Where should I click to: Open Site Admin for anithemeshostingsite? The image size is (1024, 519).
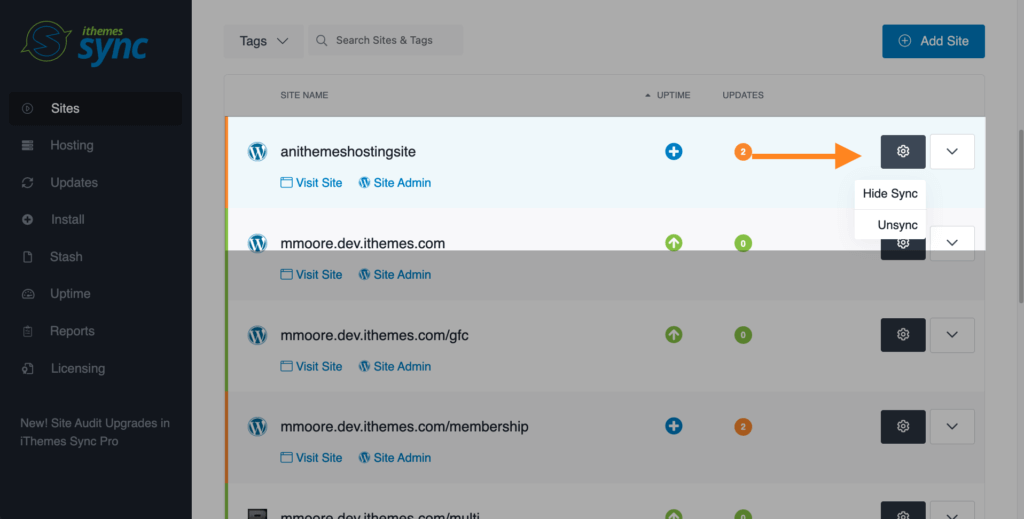click(394, 183)
